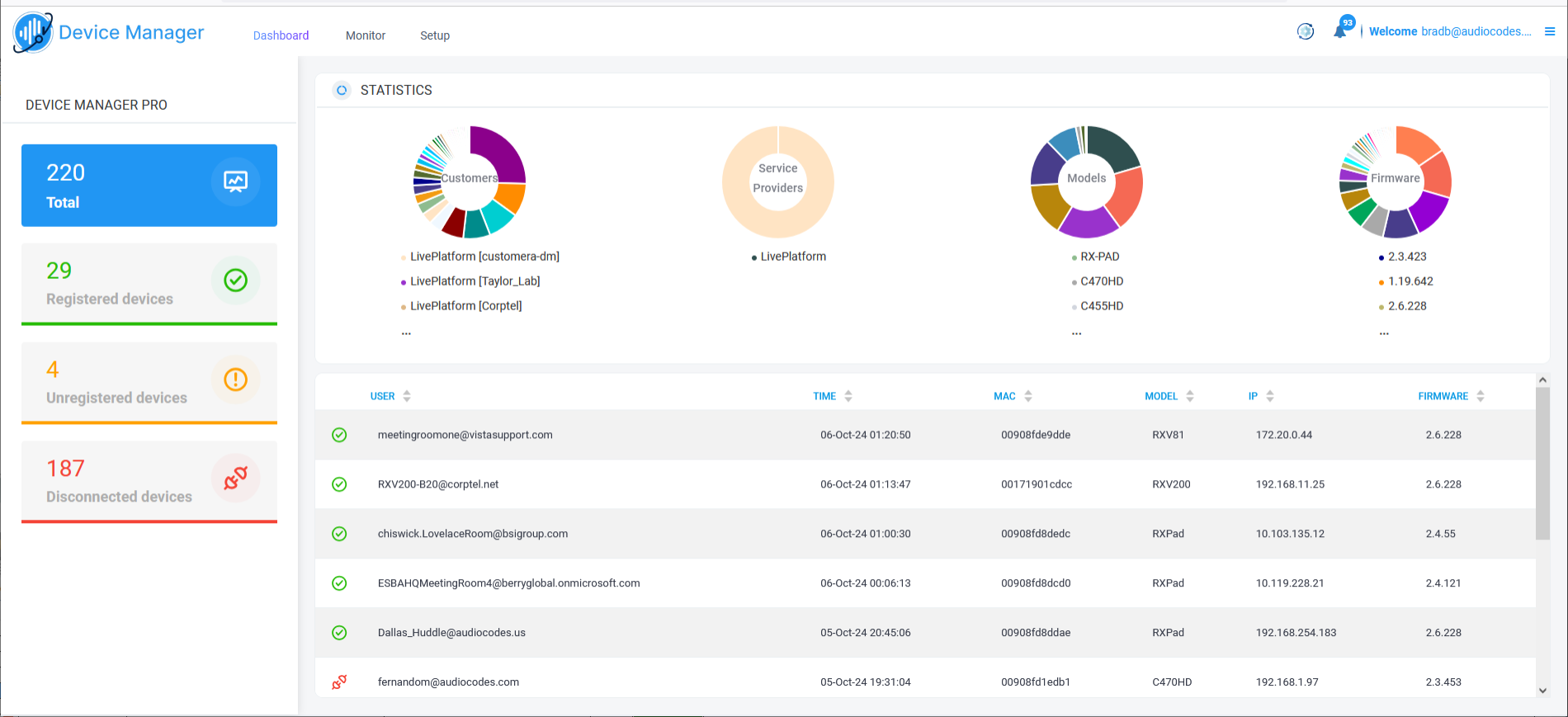Click status icon for RXV200-B20@corptel.net row

pos(339,484)
